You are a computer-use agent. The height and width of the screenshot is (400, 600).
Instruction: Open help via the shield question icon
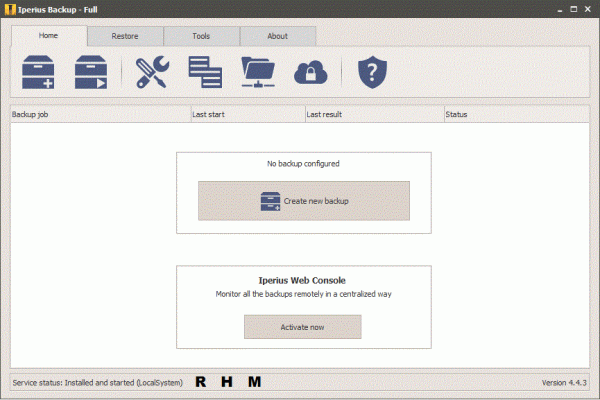click(x=372, y=72)
